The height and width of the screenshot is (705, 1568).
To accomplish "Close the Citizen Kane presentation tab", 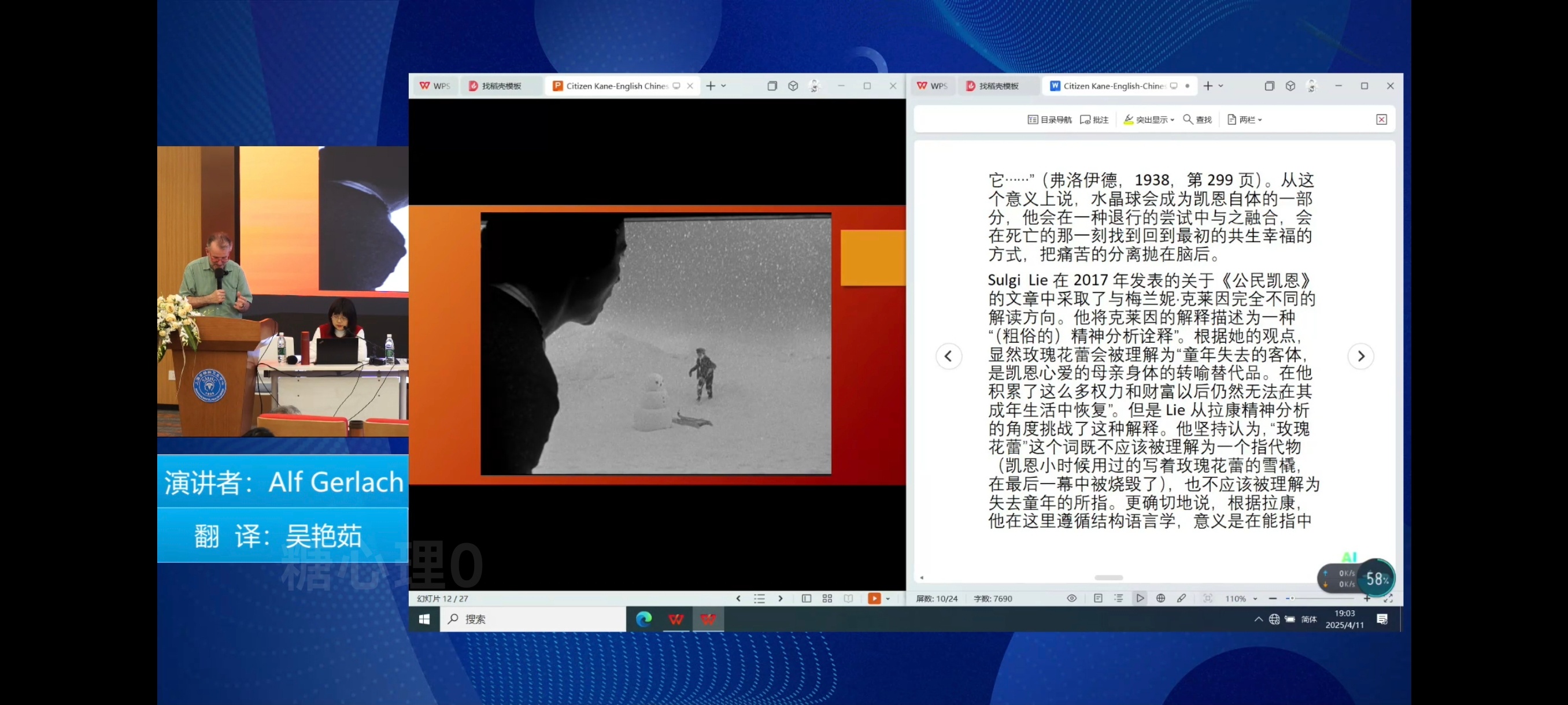I will [x=690, y=86].
